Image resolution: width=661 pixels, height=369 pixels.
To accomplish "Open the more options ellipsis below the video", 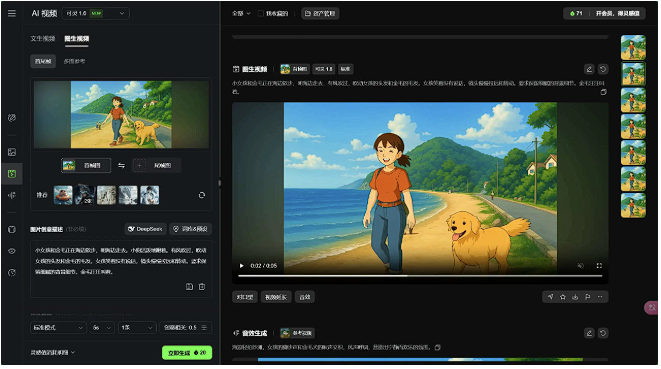I will pyautogui.click(x=600, y=297).
